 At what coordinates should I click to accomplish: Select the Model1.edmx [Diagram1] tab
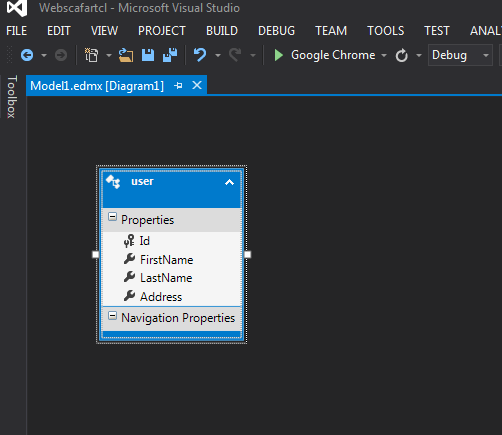click(x=97, y=86)
